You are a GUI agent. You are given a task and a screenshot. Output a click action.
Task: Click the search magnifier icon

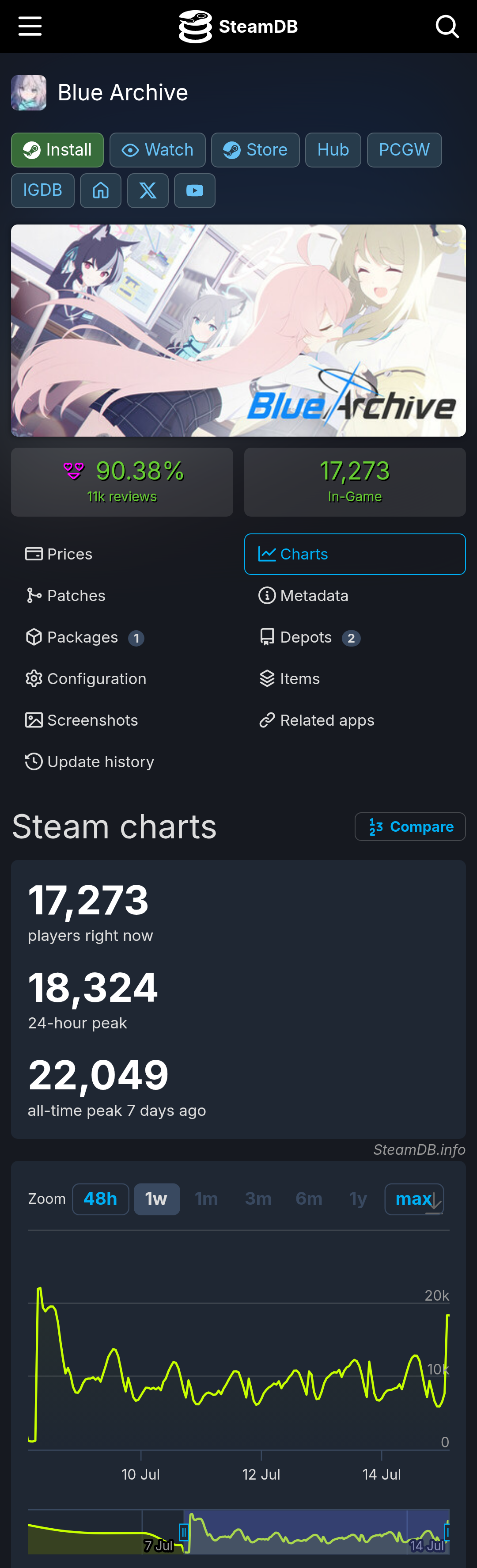coord(447,26)
